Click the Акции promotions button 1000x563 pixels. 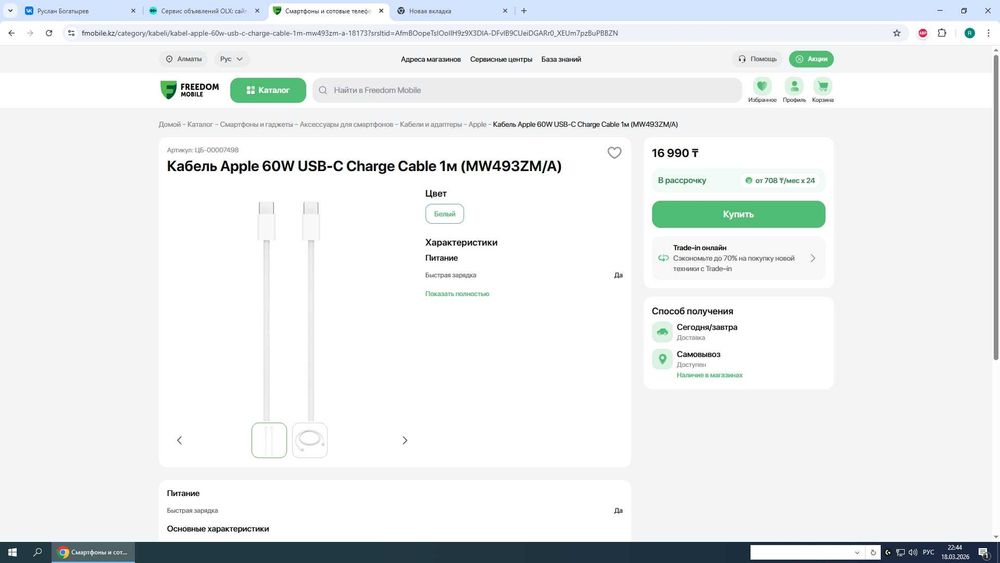(811, 59)
